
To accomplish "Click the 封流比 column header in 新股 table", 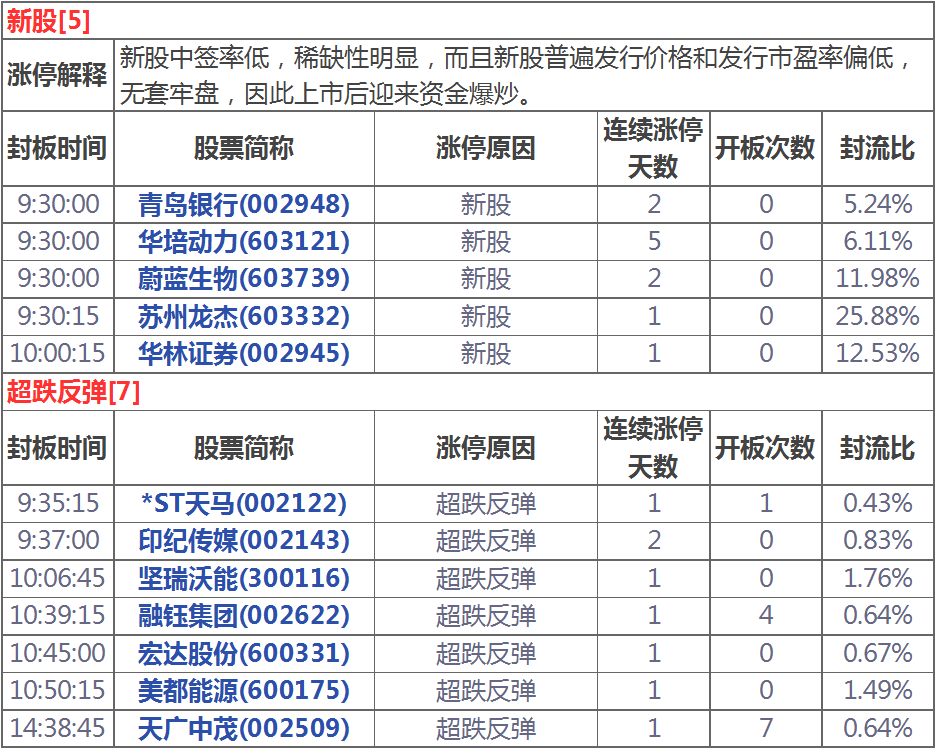I will pos(877,148).
